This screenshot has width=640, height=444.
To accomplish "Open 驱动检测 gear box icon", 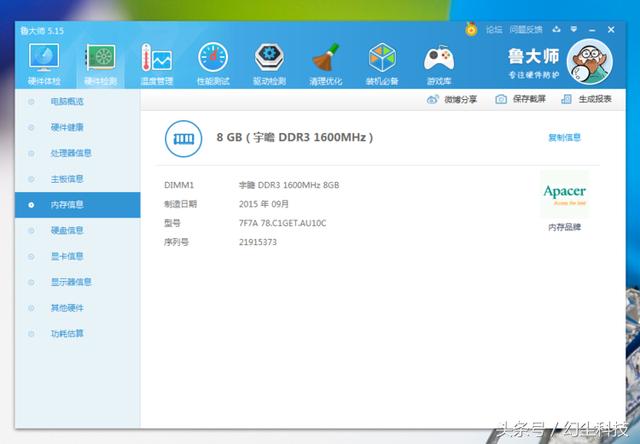I will 269,58.
